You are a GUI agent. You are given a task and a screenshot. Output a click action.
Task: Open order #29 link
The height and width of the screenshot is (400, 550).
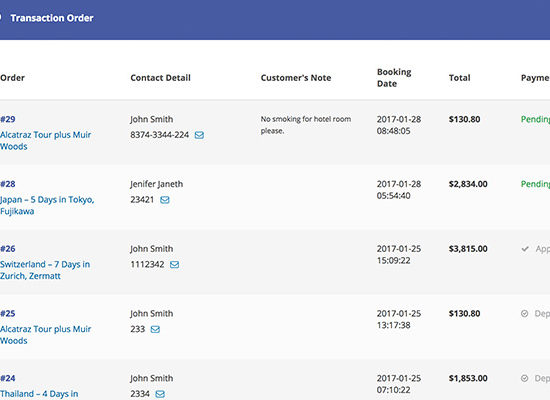coord(8,119)
